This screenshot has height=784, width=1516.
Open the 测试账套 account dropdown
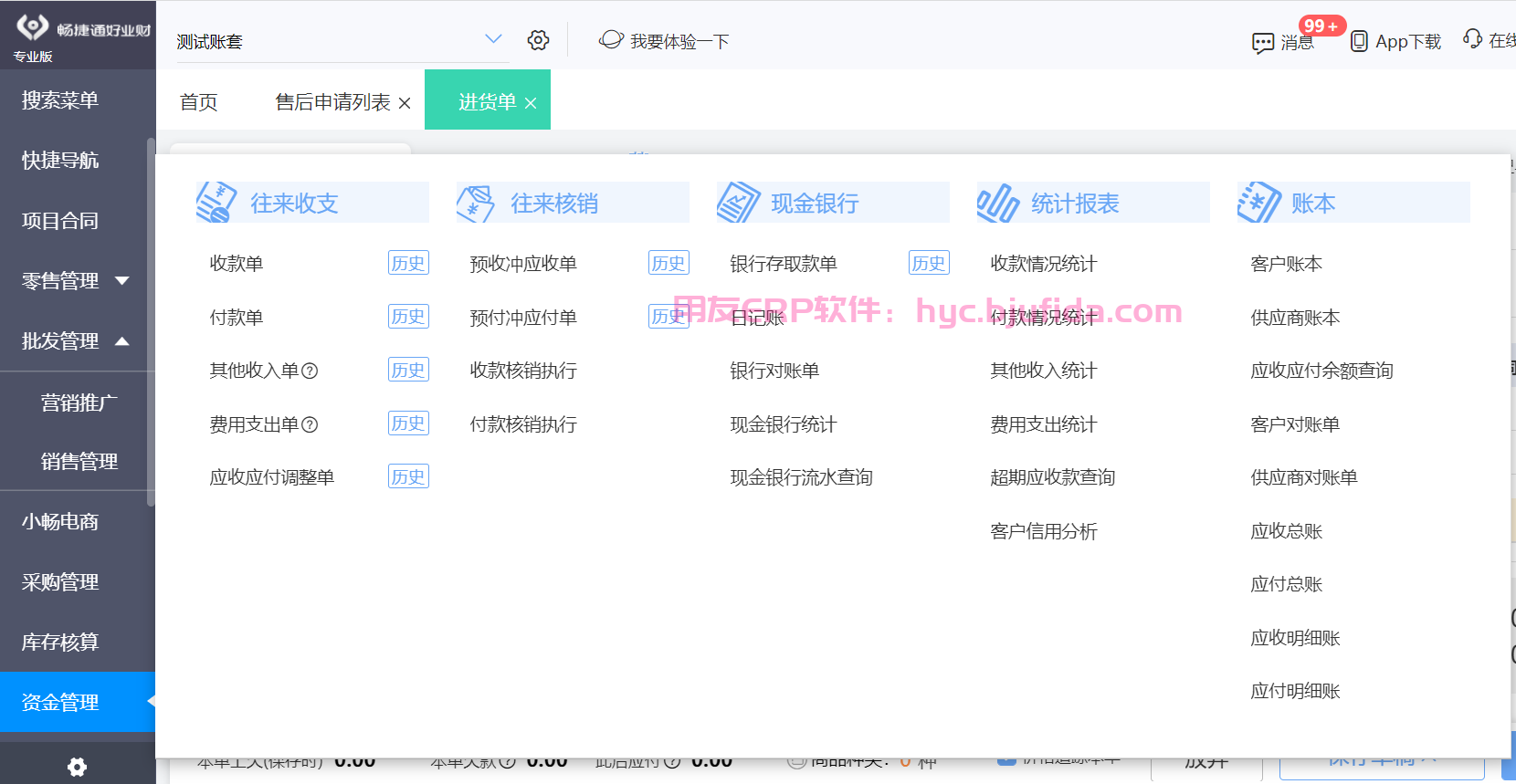(342, 41)
